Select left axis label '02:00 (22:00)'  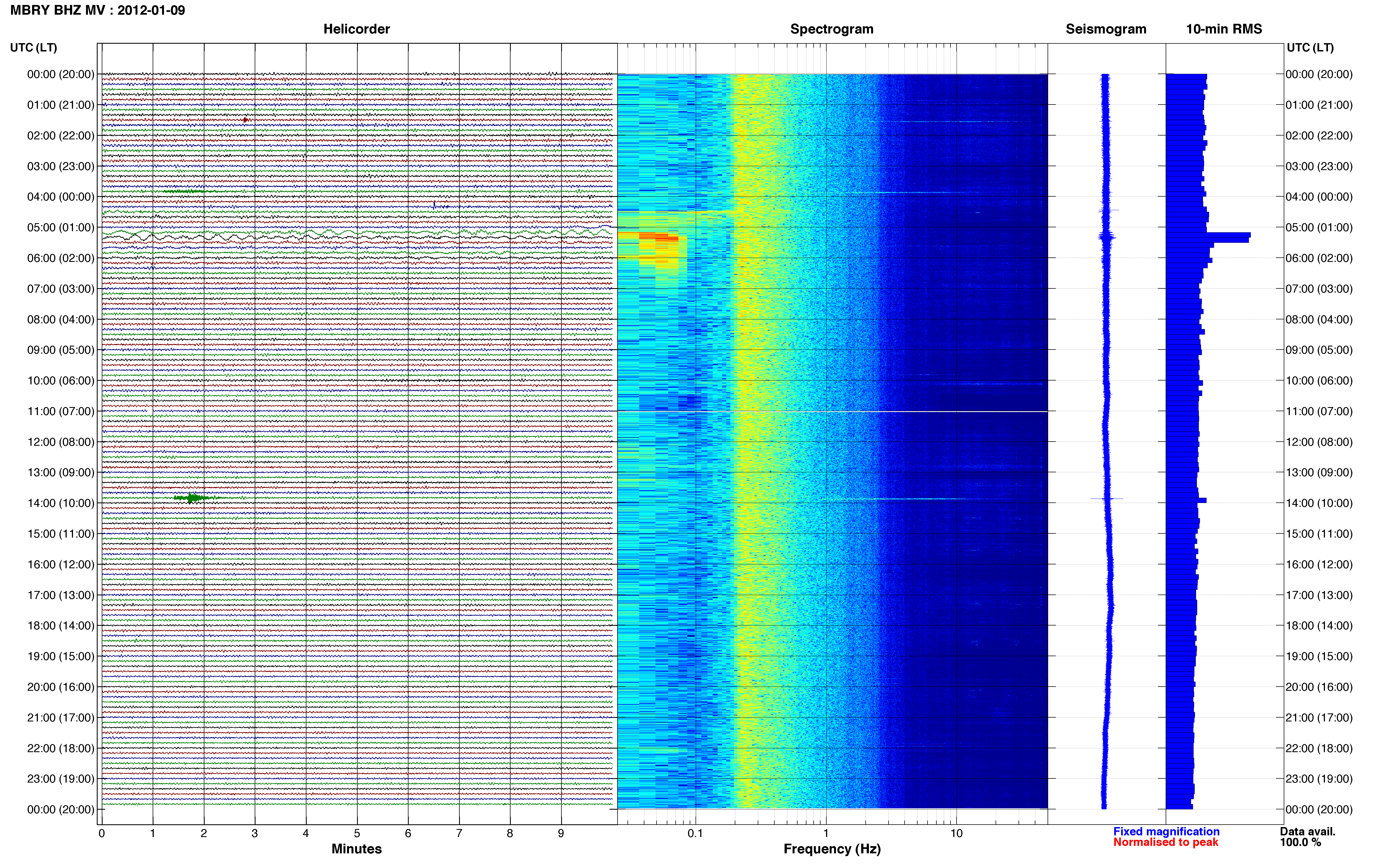(x=61, y=135)
